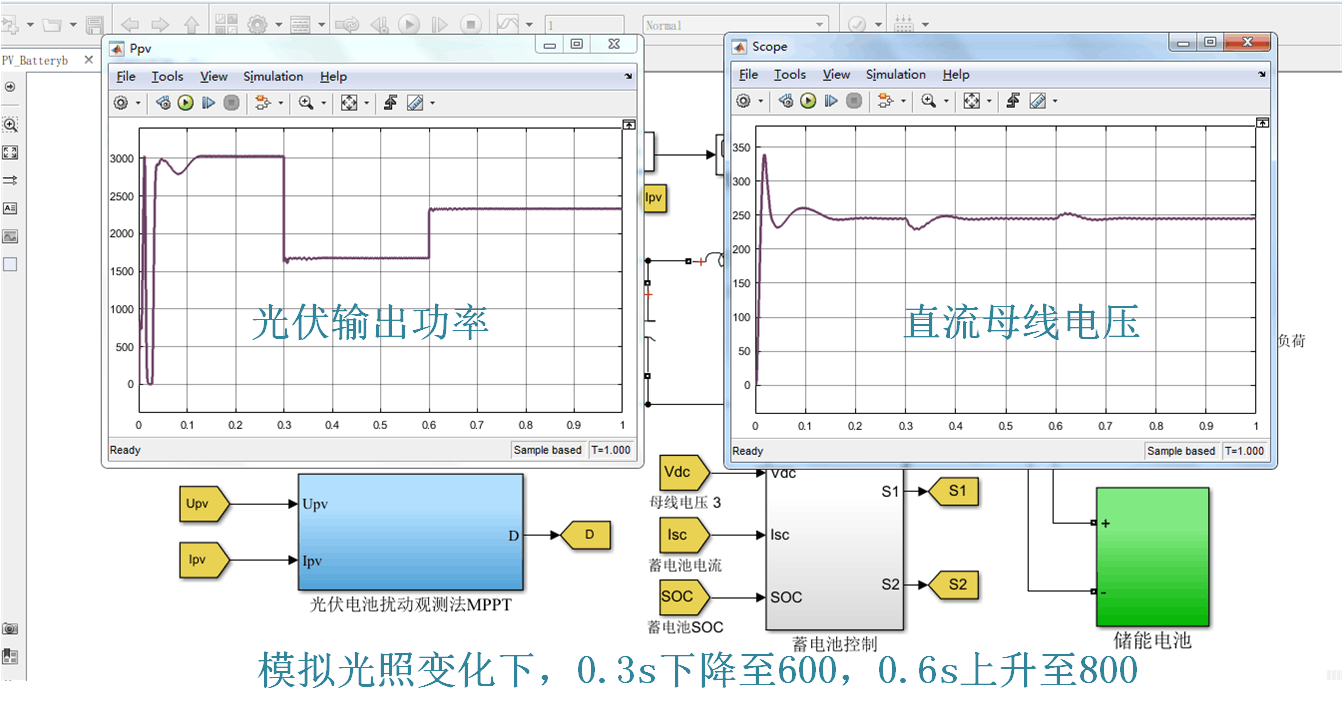Expand gear dropdown arrow in Scope toolbar
Image resolution: width=1343 pixels, height=710 pixels.
pos(760,101)
